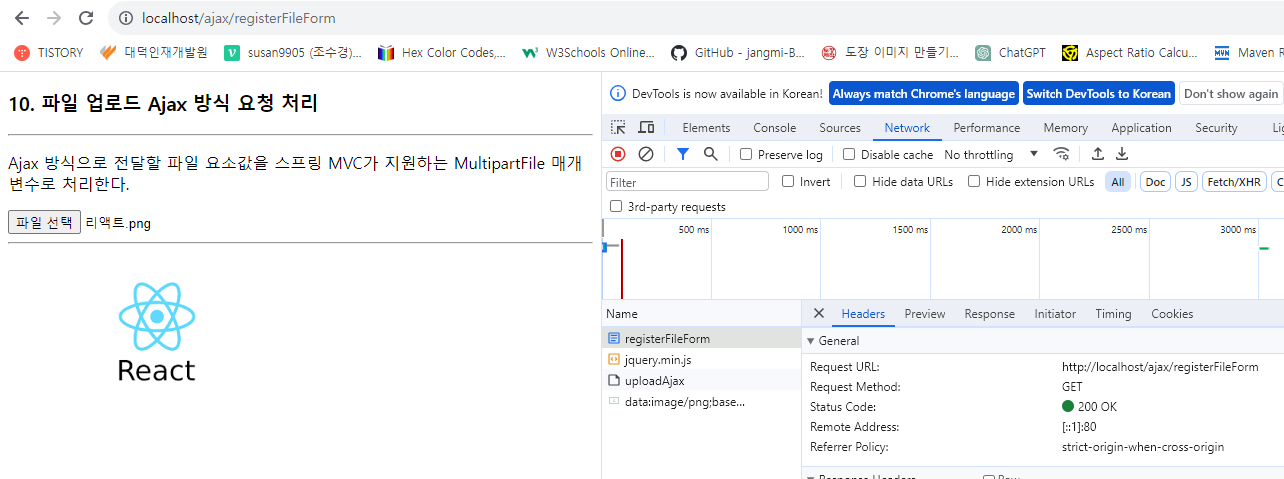Select the jquery.min.js request row
This screenshot has height=479, width=1284.
[702, 360]
